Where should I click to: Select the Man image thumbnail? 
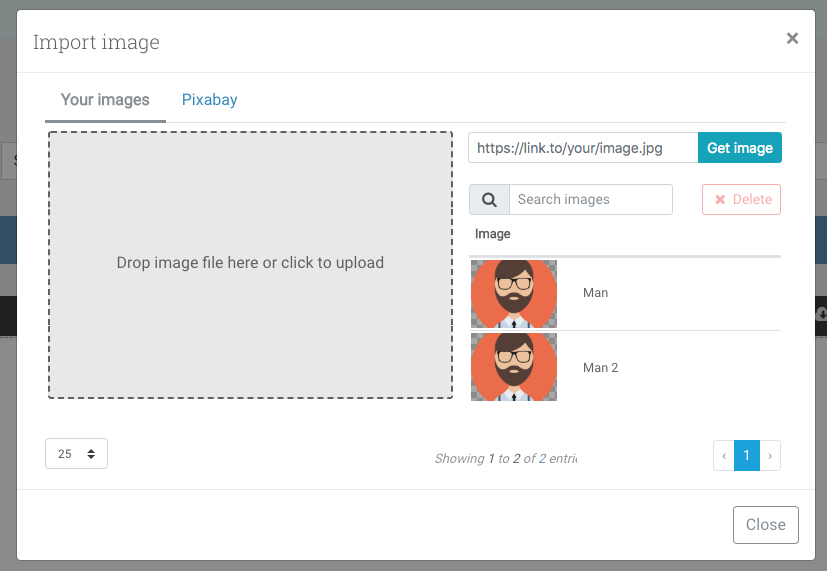(x=514, y=294)
